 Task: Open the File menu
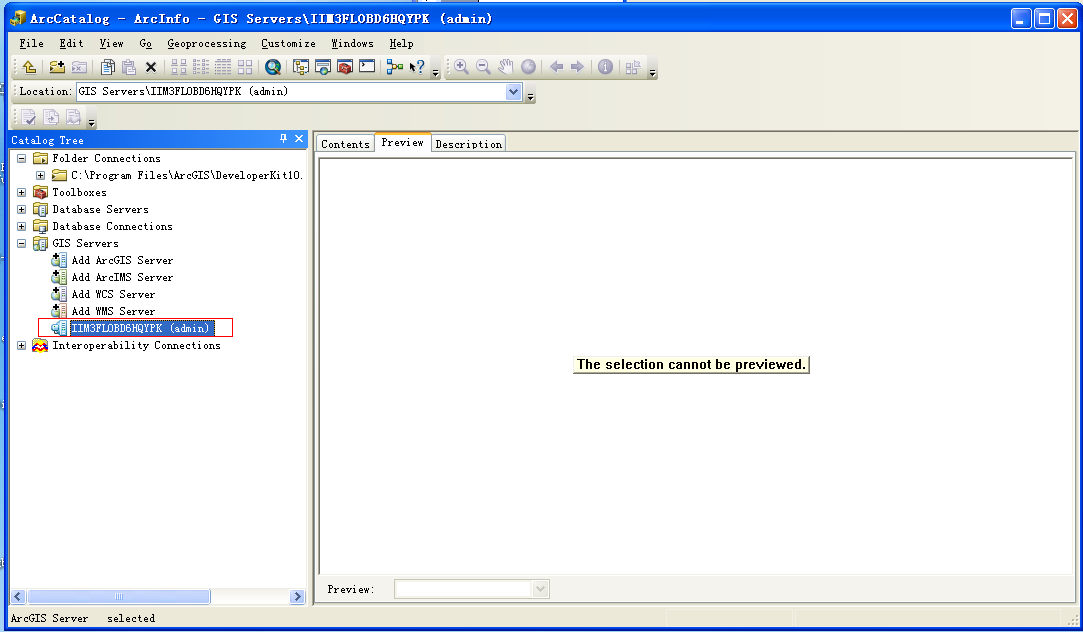(x=31, y=44)
